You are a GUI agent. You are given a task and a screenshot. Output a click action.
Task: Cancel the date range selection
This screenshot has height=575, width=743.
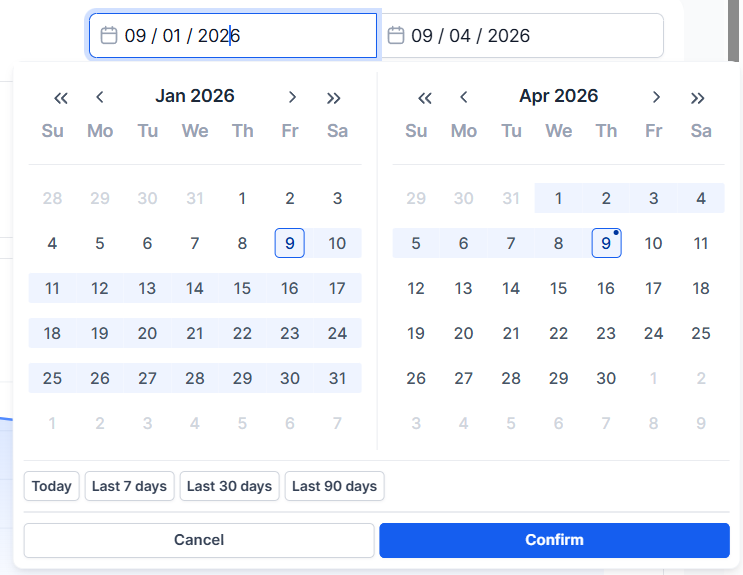pos(199,540)
